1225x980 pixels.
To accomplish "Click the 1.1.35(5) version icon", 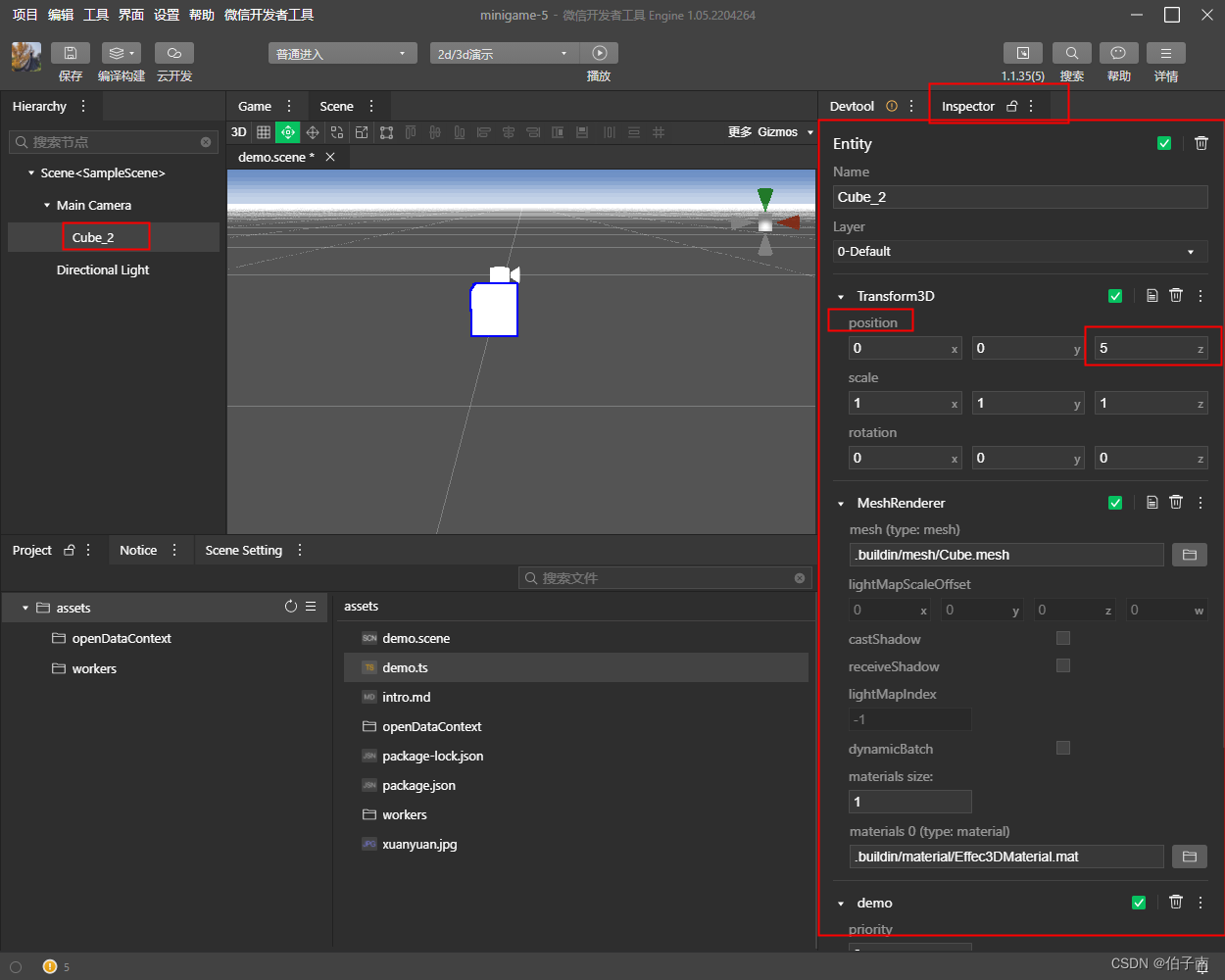I will tap(1023, 53).
